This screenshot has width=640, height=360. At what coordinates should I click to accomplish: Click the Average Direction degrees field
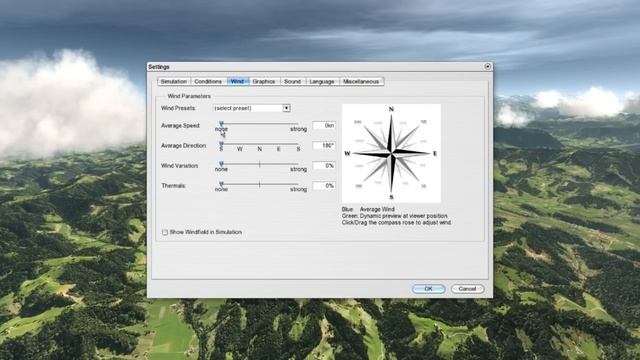point(324,146)
